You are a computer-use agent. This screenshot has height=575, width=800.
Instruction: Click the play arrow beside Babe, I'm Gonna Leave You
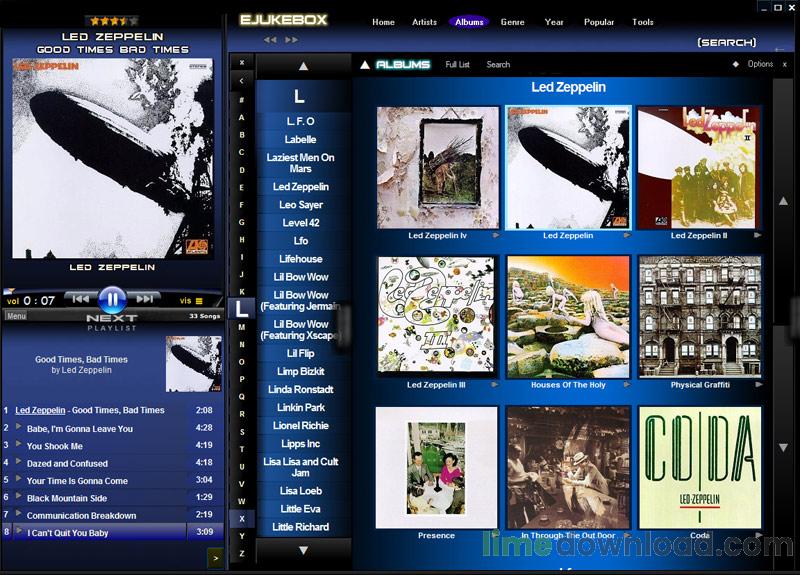[19, 427]
